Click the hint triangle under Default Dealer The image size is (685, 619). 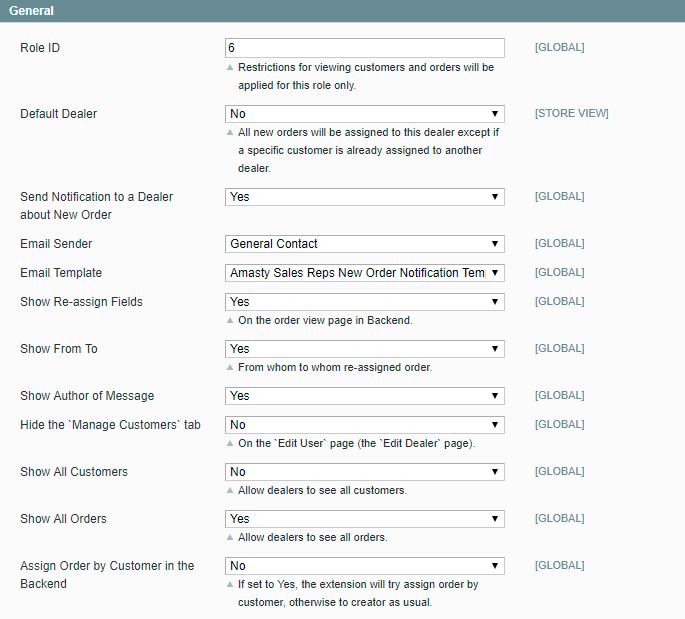[x=230, y=133]
